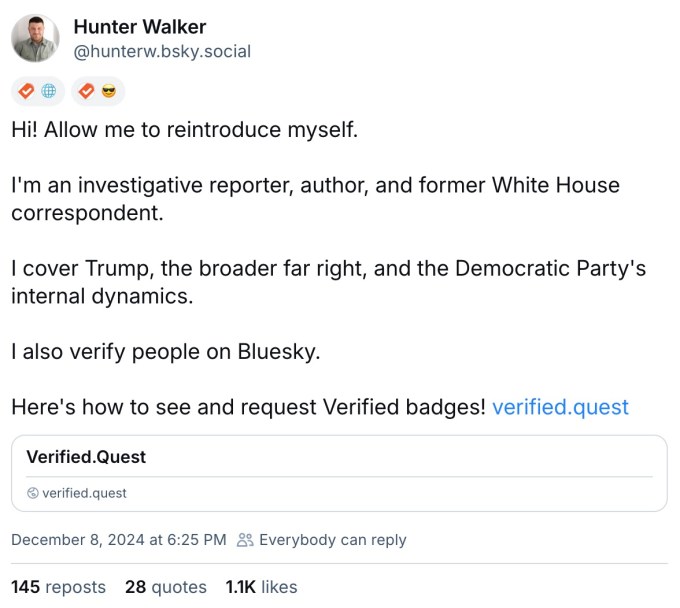Click the small globe icon in link card
The height and width of the screenshot is (608, 680).
click(33, 493)
